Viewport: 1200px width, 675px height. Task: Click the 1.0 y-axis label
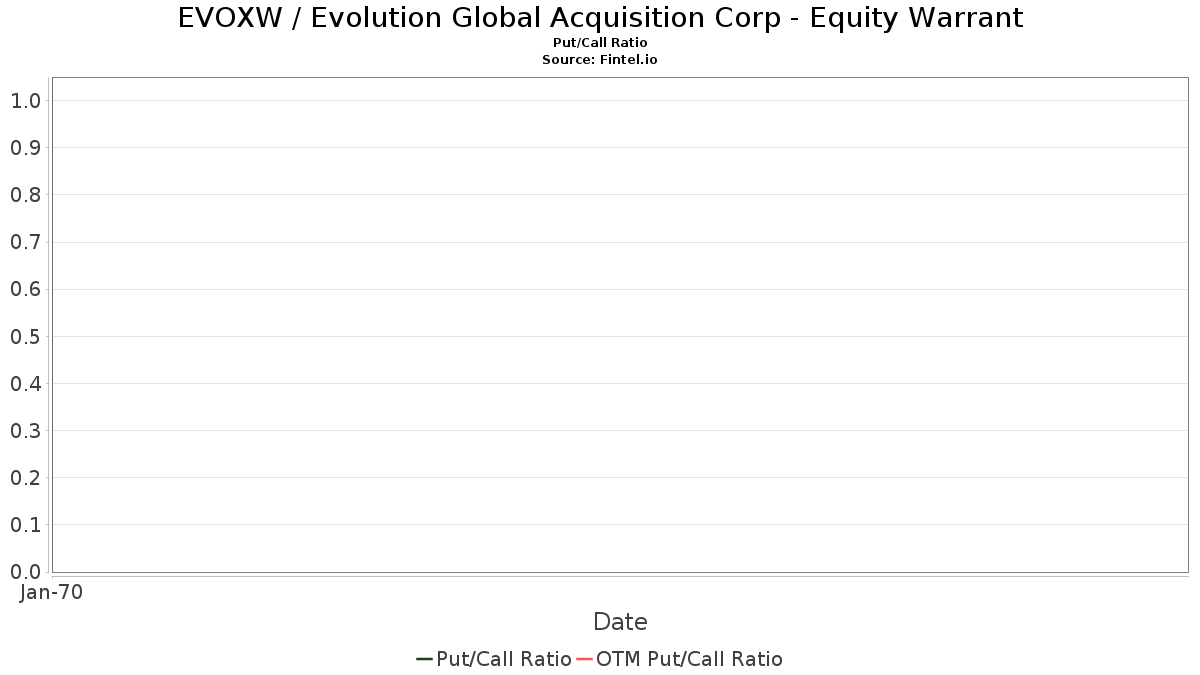point(25,101)
